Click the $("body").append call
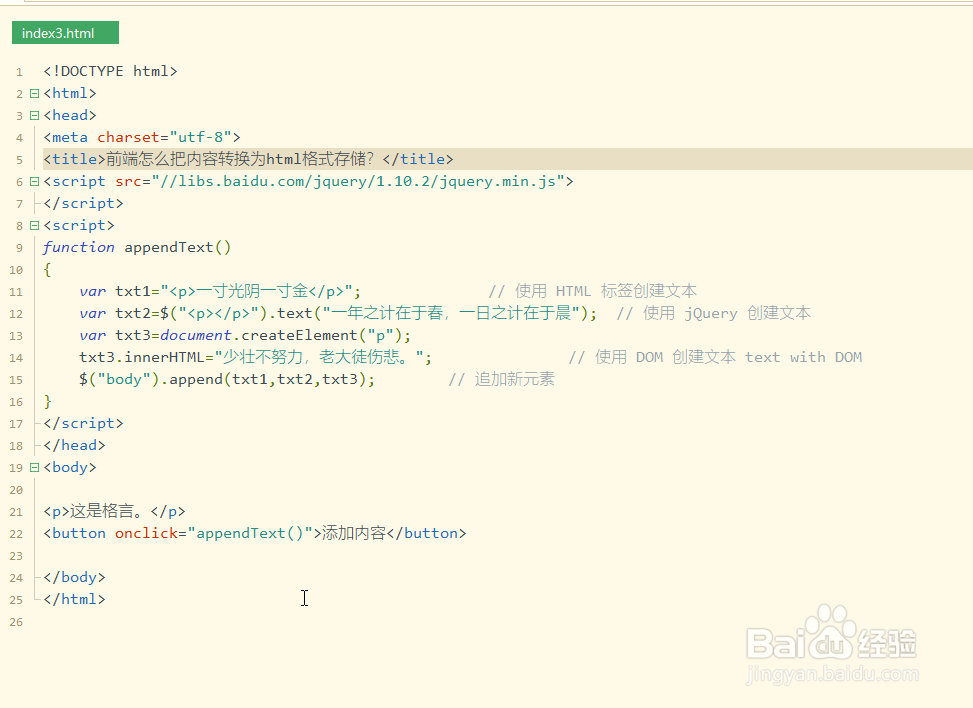Screen dimensions: 973x708 227,379
